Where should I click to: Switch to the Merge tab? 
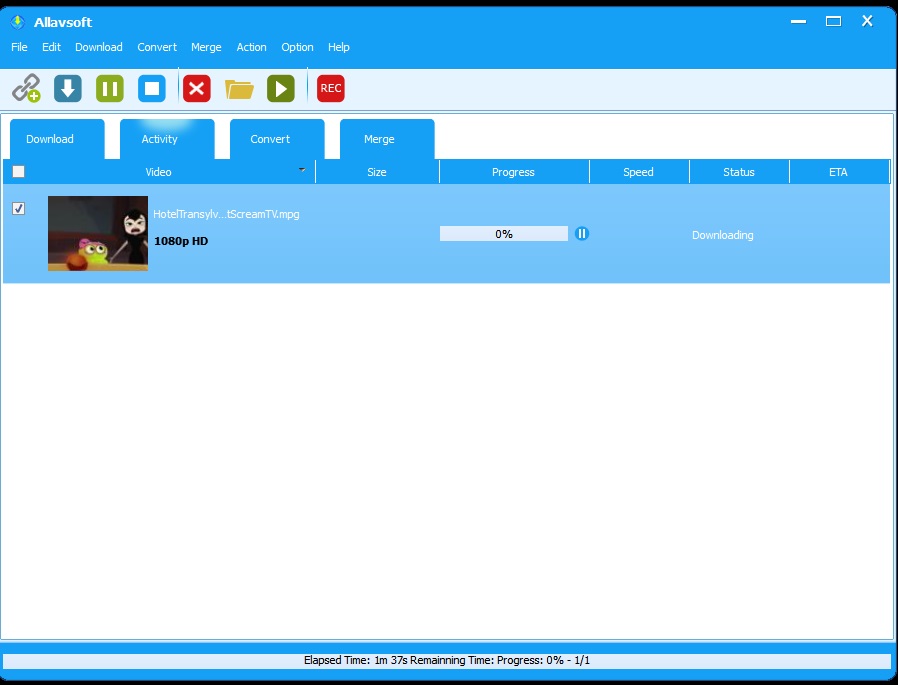pos(387,139)
